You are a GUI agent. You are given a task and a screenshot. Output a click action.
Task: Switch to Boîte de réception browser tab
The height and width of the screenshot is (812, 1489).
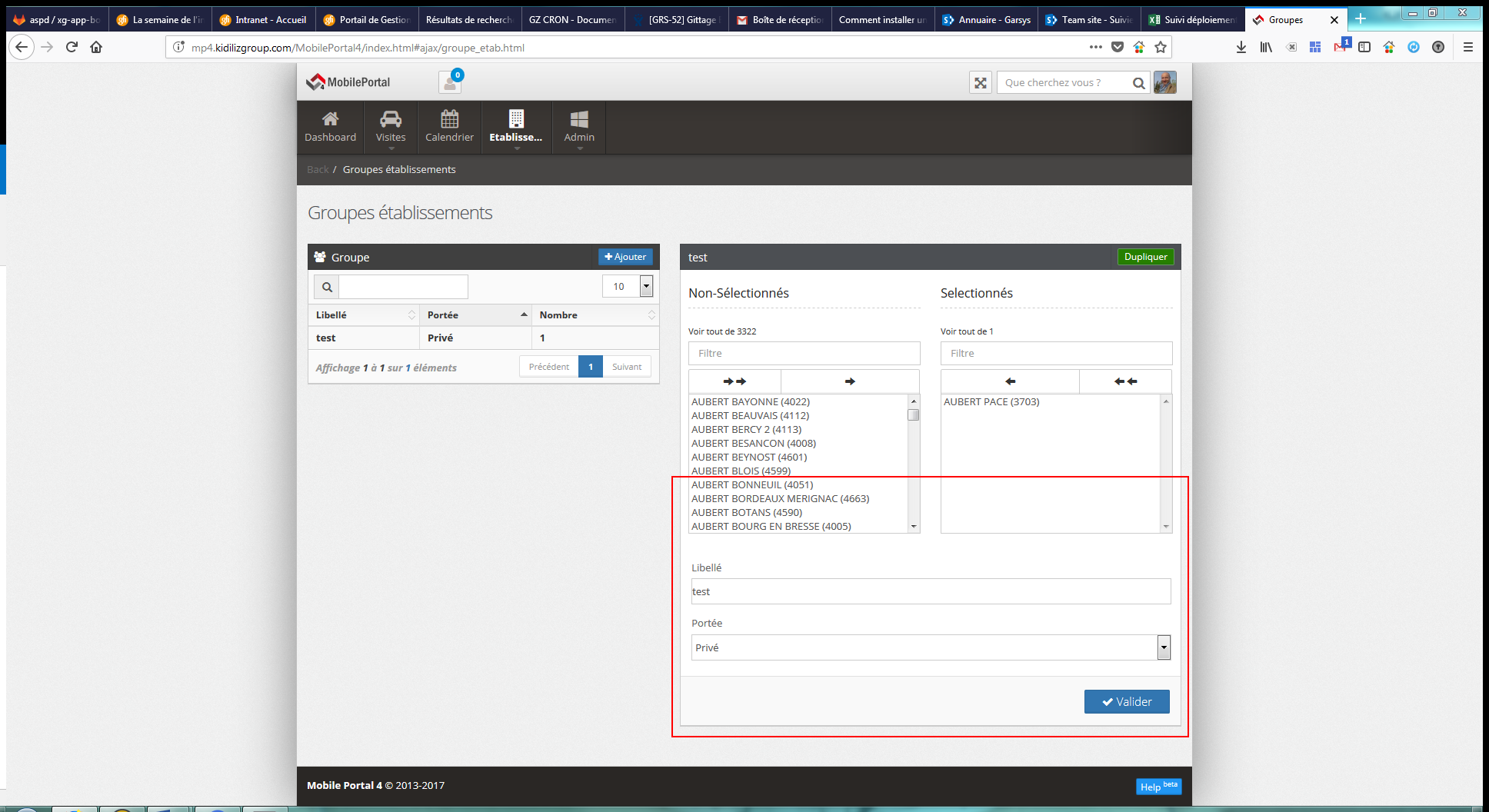click(779, 20)
